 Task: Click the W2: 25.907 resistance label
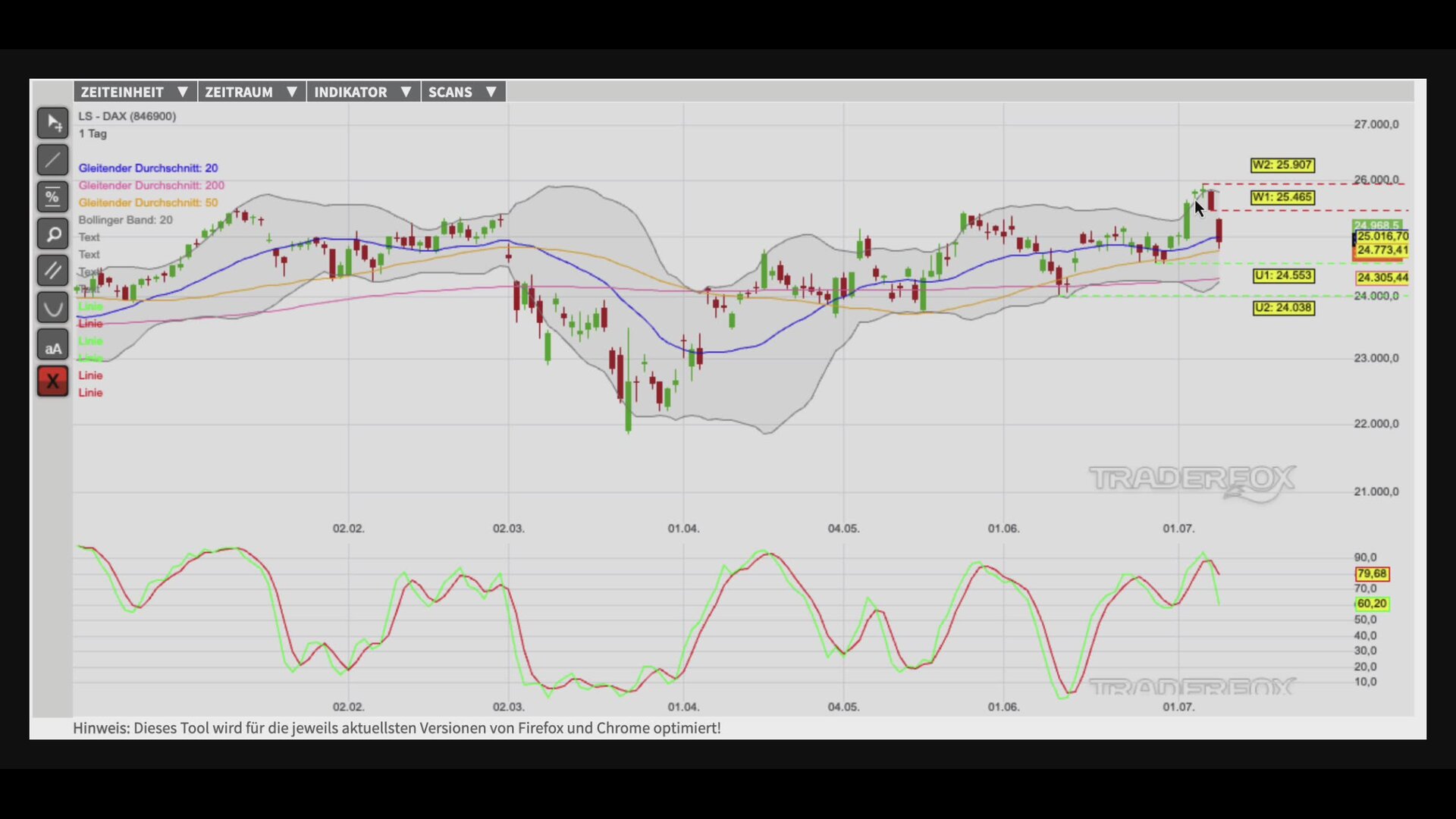(x=1282, y=165)
